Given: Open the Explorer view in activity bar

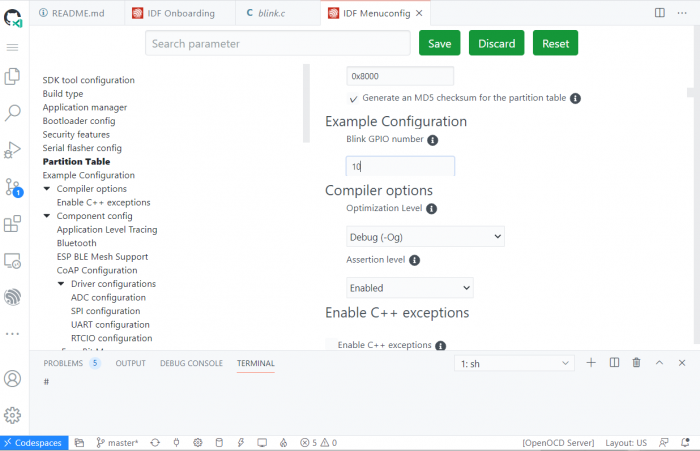Looking at the screenshot, I should [x=13, y=76].
